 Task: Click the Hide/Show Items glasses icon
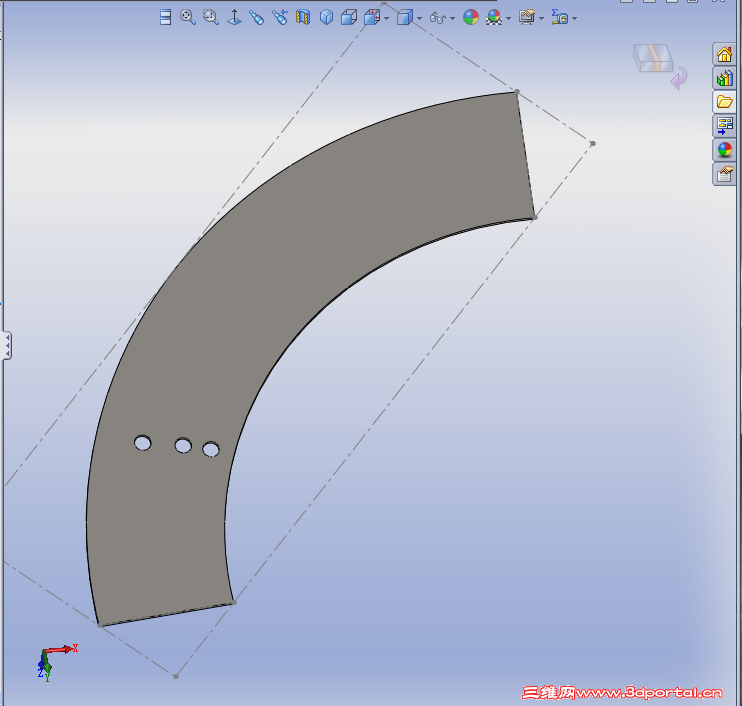click(438, 18)
